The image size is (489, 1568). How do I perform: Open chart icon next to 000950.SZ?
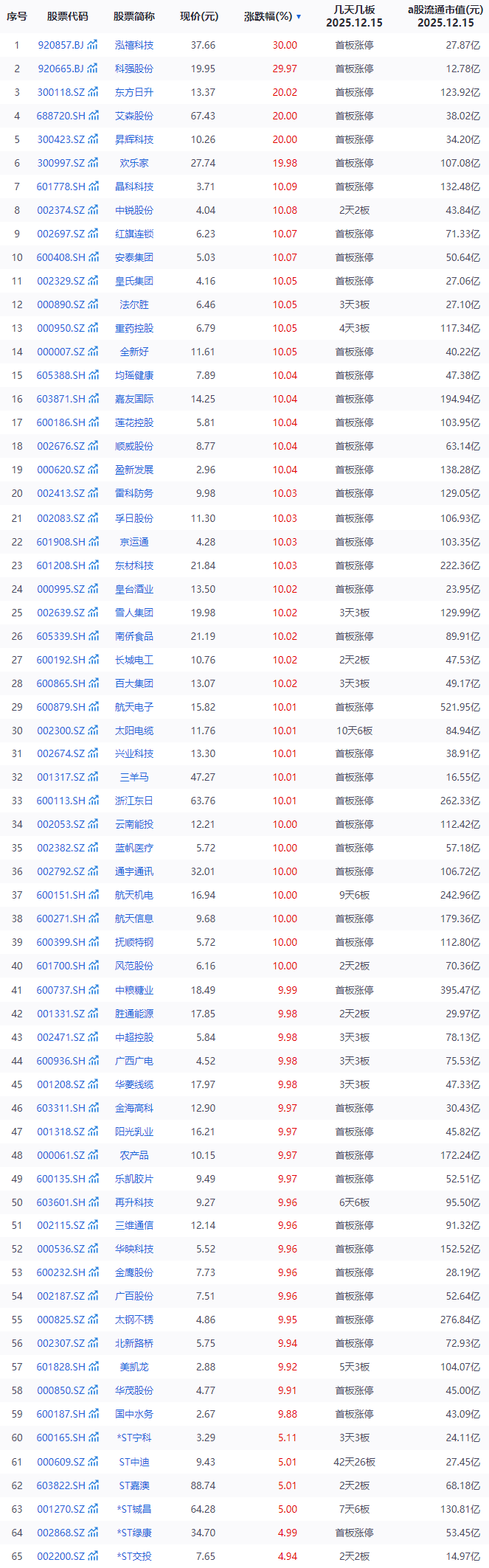(93, 329)
